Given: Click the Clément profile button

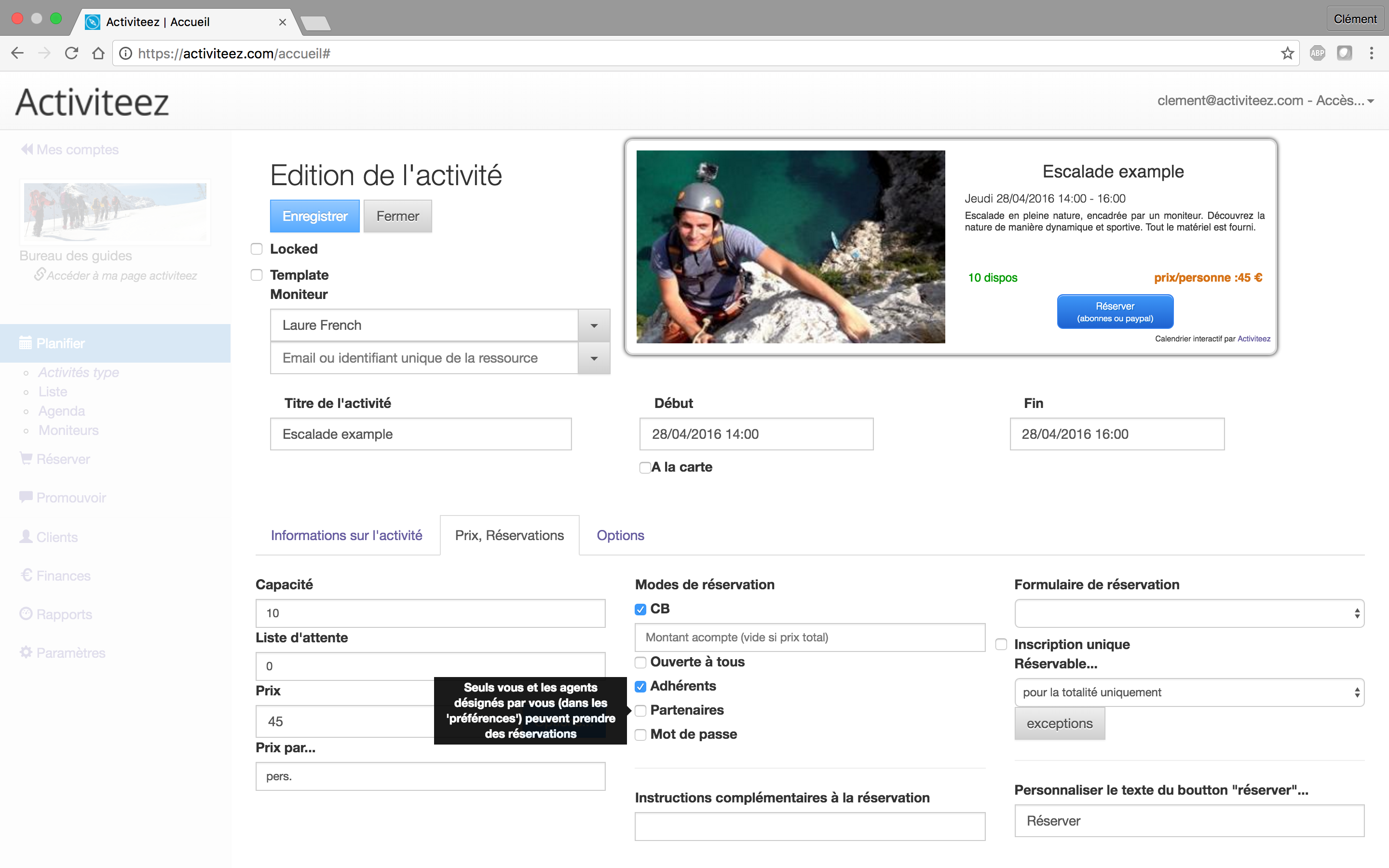Looking at the screenshot, I should coord(1355,19).
